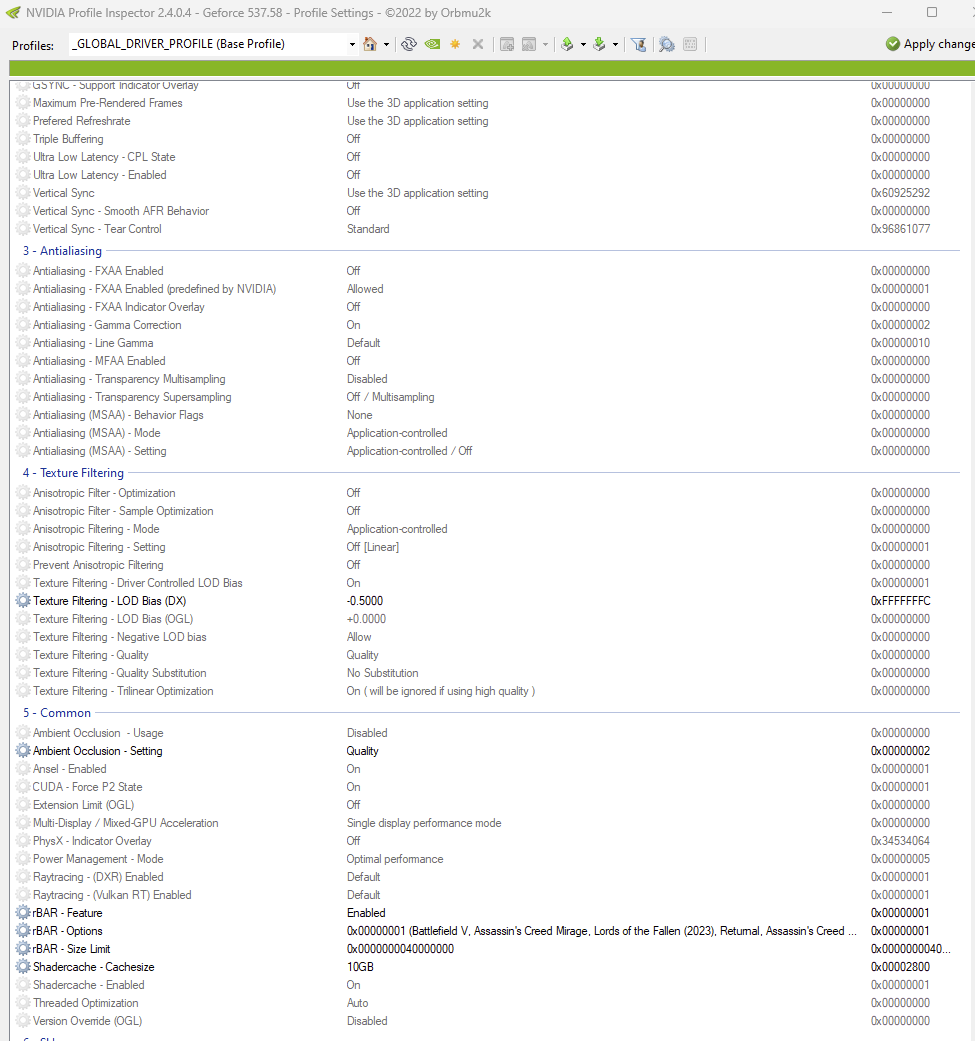
Task: Click the gear icon beside rBAR - Options
Action: tap(23, 931)
